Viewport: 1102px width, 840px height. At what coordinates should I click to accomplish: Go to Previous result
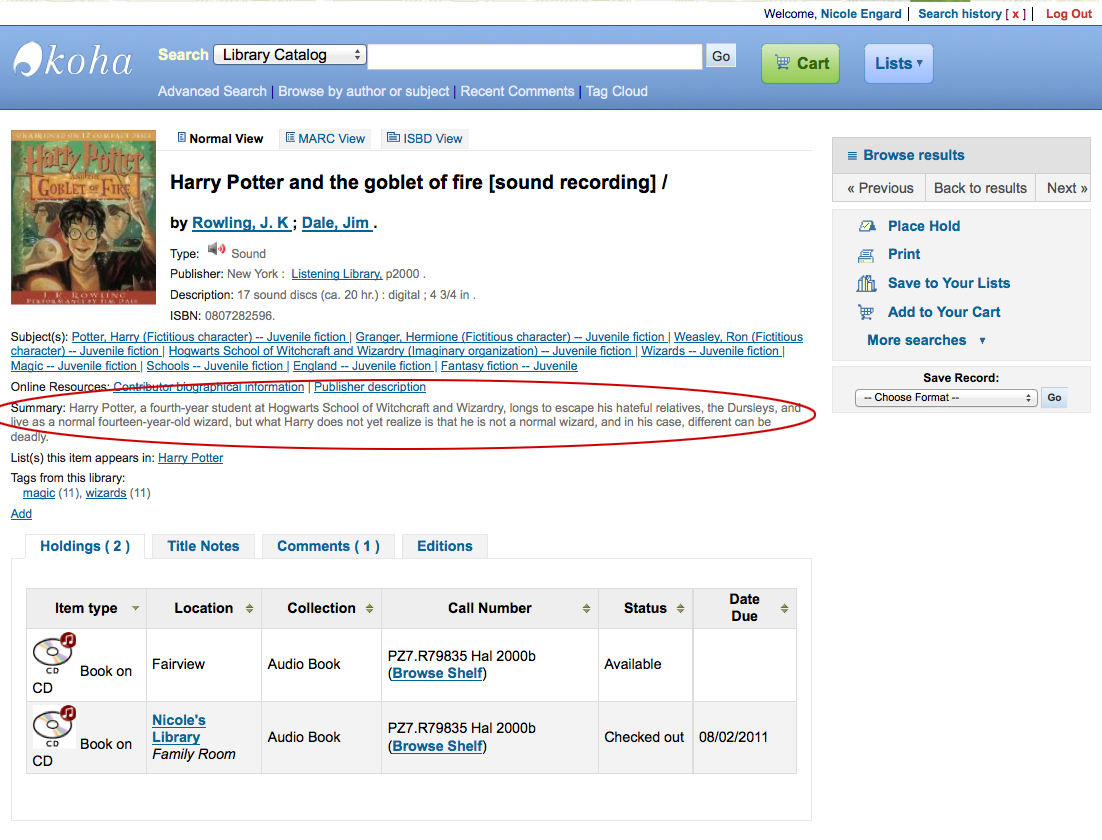point(880,188)
